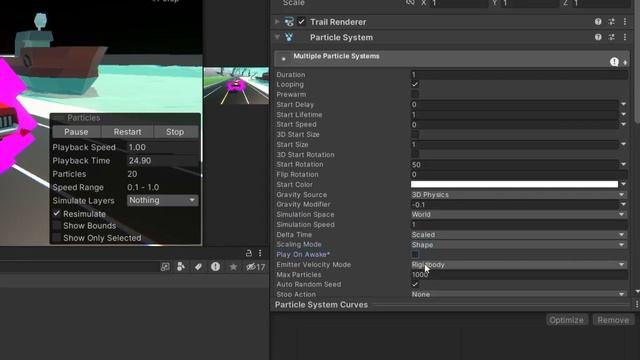Open the Simulation Space dropdown
Screen dimensions: 640x360
[518, 214]
